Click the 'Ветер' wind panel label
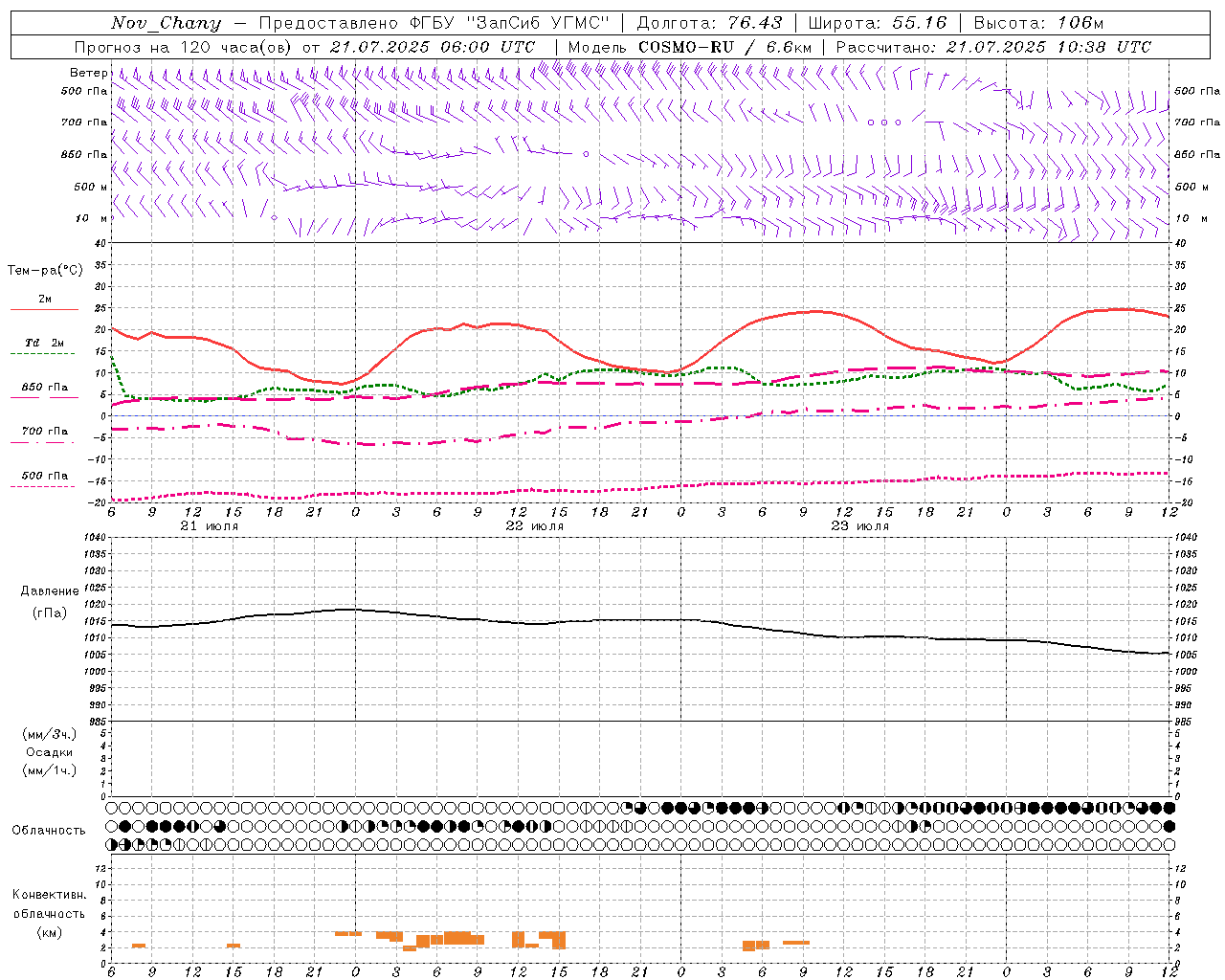The image size is (1225, 980). click(x=88, y=73)
